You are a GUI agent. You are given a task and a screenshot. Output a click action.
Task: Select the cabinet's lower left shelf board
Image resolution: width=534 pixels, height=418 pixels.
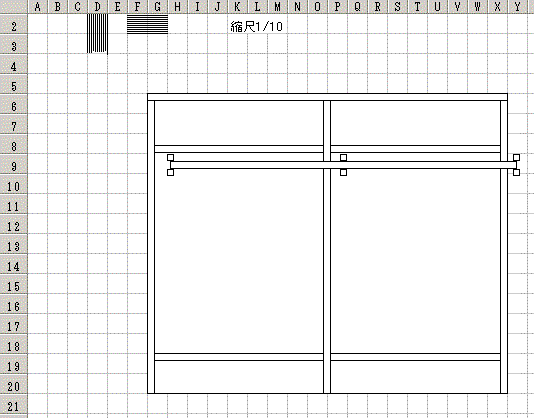tap(239, 357)
